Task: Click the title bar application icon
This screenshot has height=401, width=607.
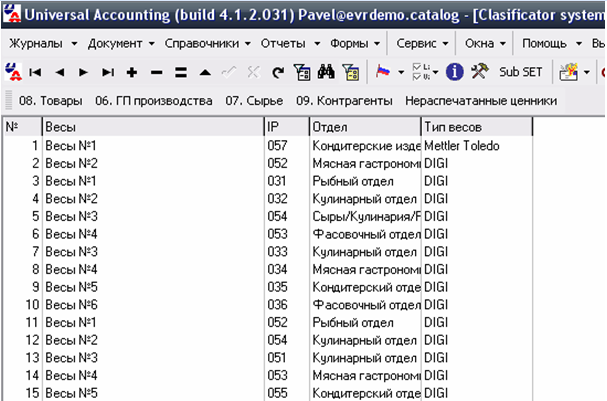Action: point(12,14)
